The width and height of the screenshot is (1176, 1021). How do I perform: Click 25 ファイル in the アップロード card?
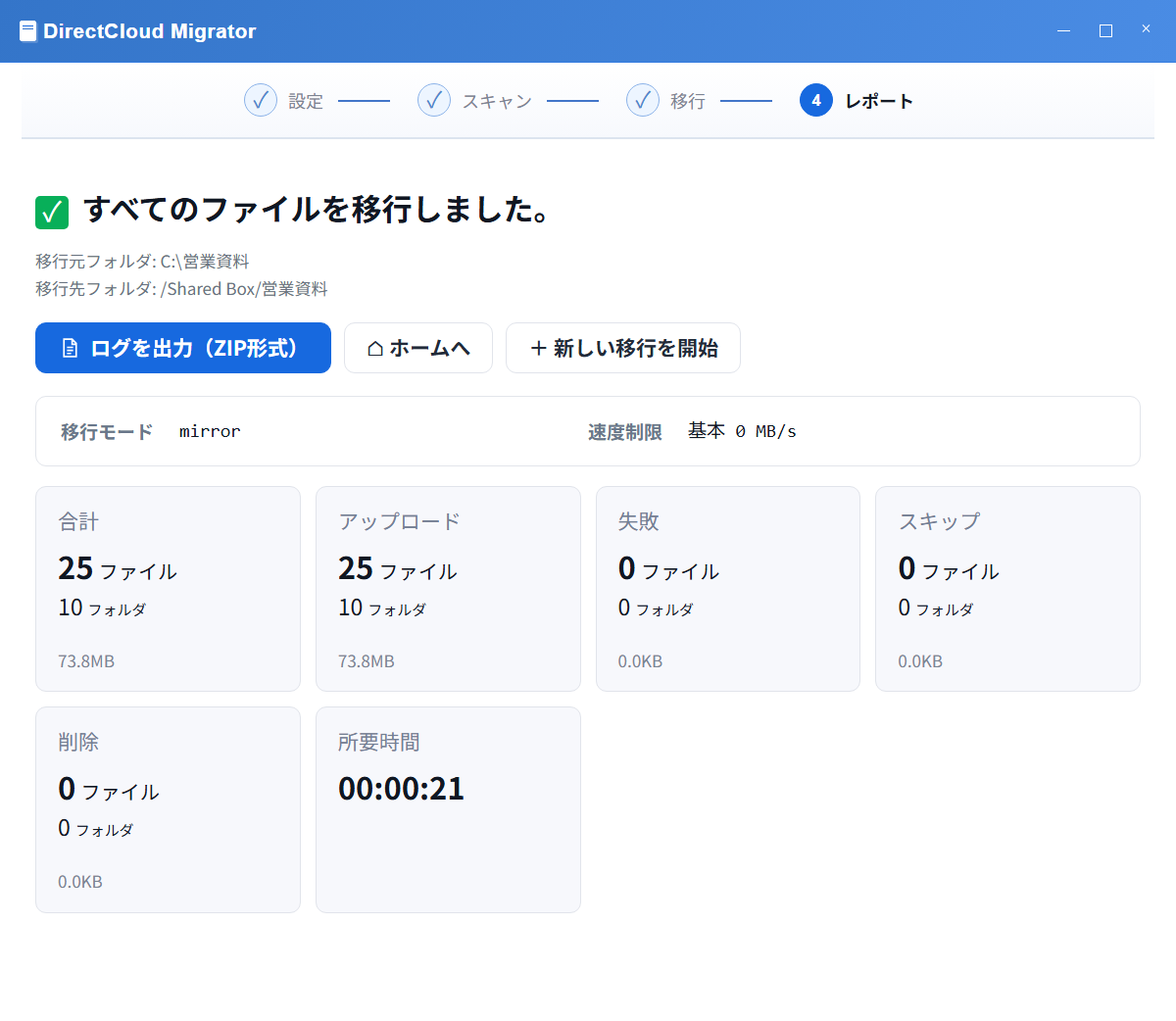398,568
